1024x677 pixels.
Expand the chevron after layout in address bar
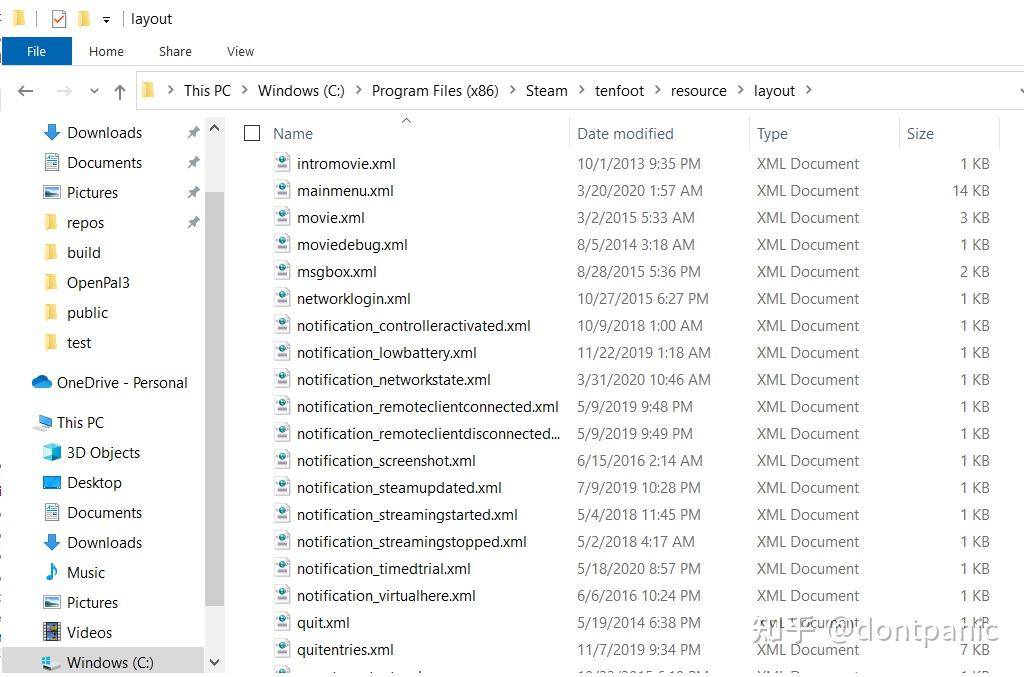(x=808, y=90)
